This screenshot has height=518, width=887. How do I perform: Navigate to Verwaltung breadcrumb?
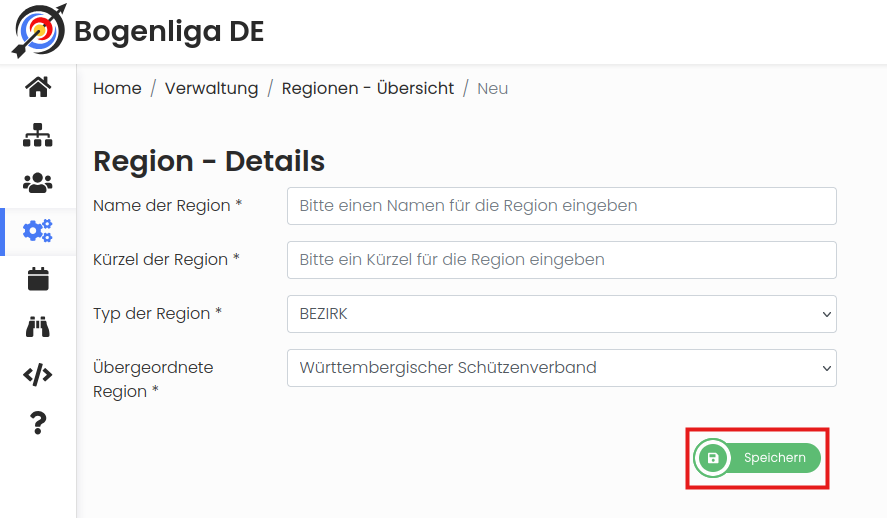(x=212, y=89)
